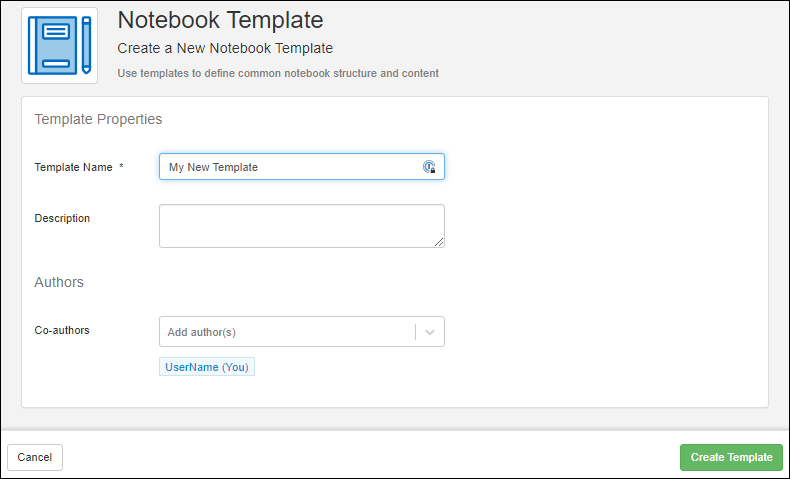Viewport: 790px width, 479px height.
Task: Focus the Template Name input field
Action: 290,167
